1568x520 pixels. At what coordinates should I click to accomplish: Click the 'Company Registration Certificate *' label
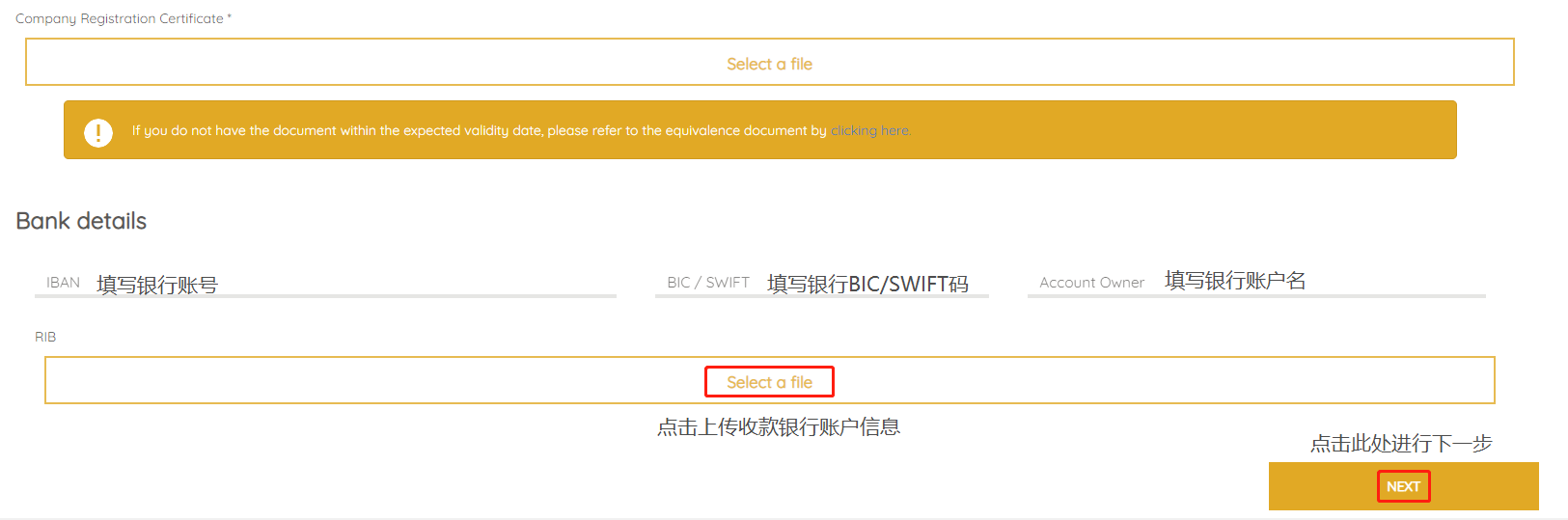coord(123,18)
